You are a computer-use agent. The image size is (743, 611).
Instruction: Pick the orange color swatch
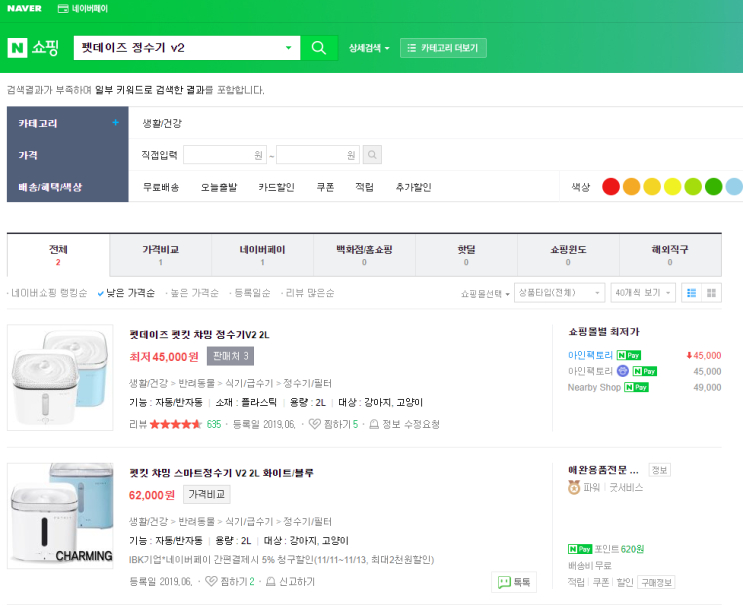pyautogui.click(x=632, y=187)
